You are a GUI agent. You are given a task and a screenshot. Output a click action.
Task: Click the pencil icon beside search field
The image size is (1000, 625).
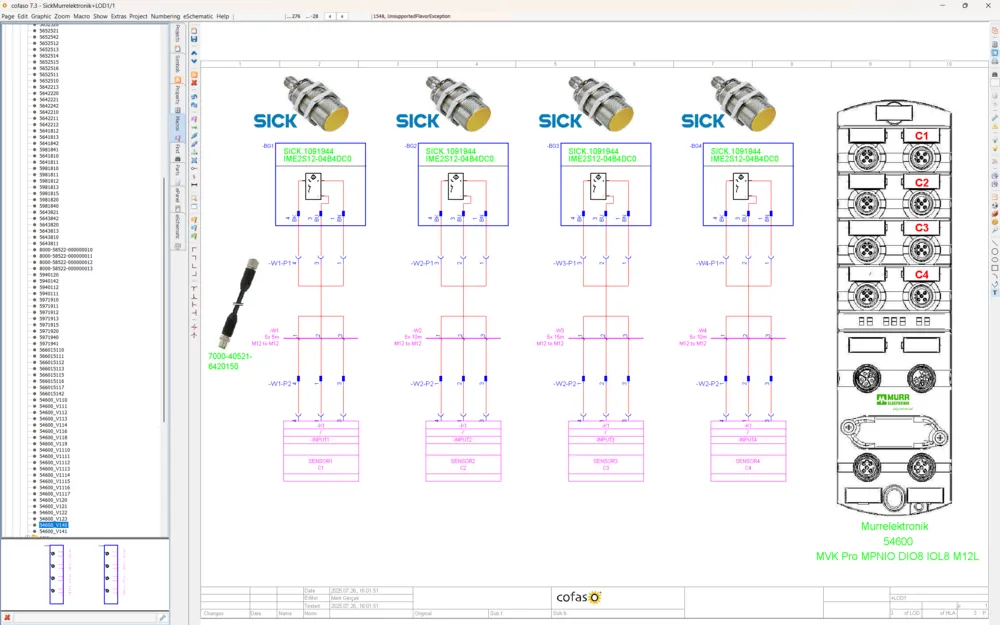pos(163,617)
